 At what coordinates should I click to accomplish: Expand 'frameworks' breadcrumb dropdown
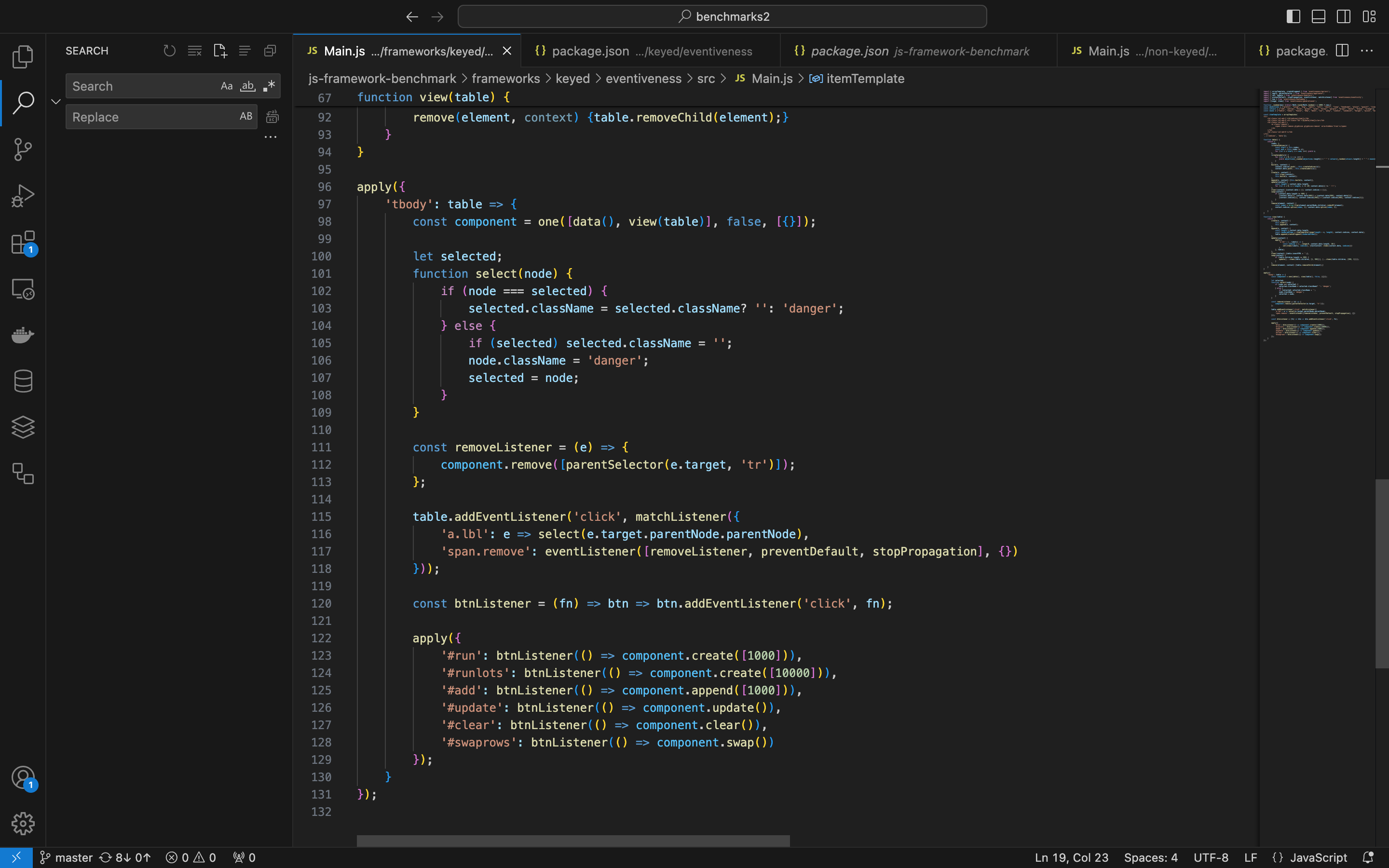click(505, 78)
